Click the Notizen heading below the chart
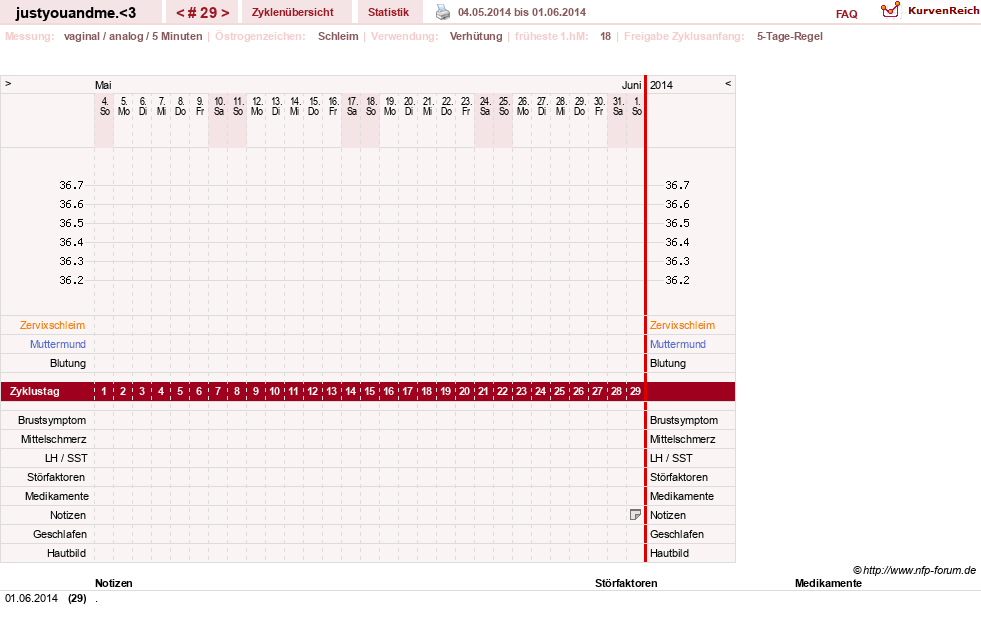 pos(113,583)
